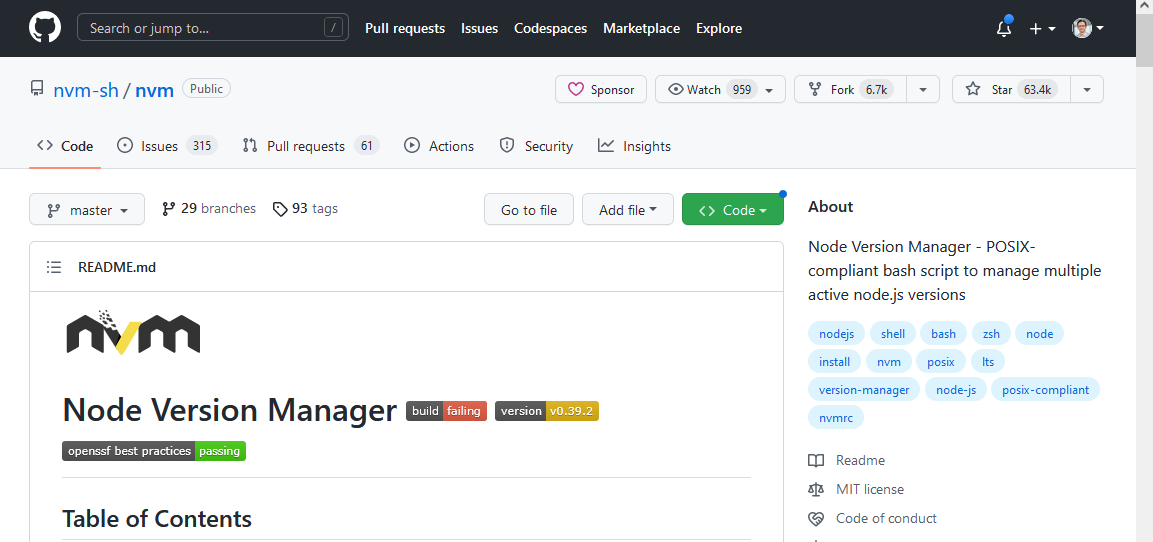Open the master branch selector
This screenshot has height=542, width=1153.
(x=87, y=210)
